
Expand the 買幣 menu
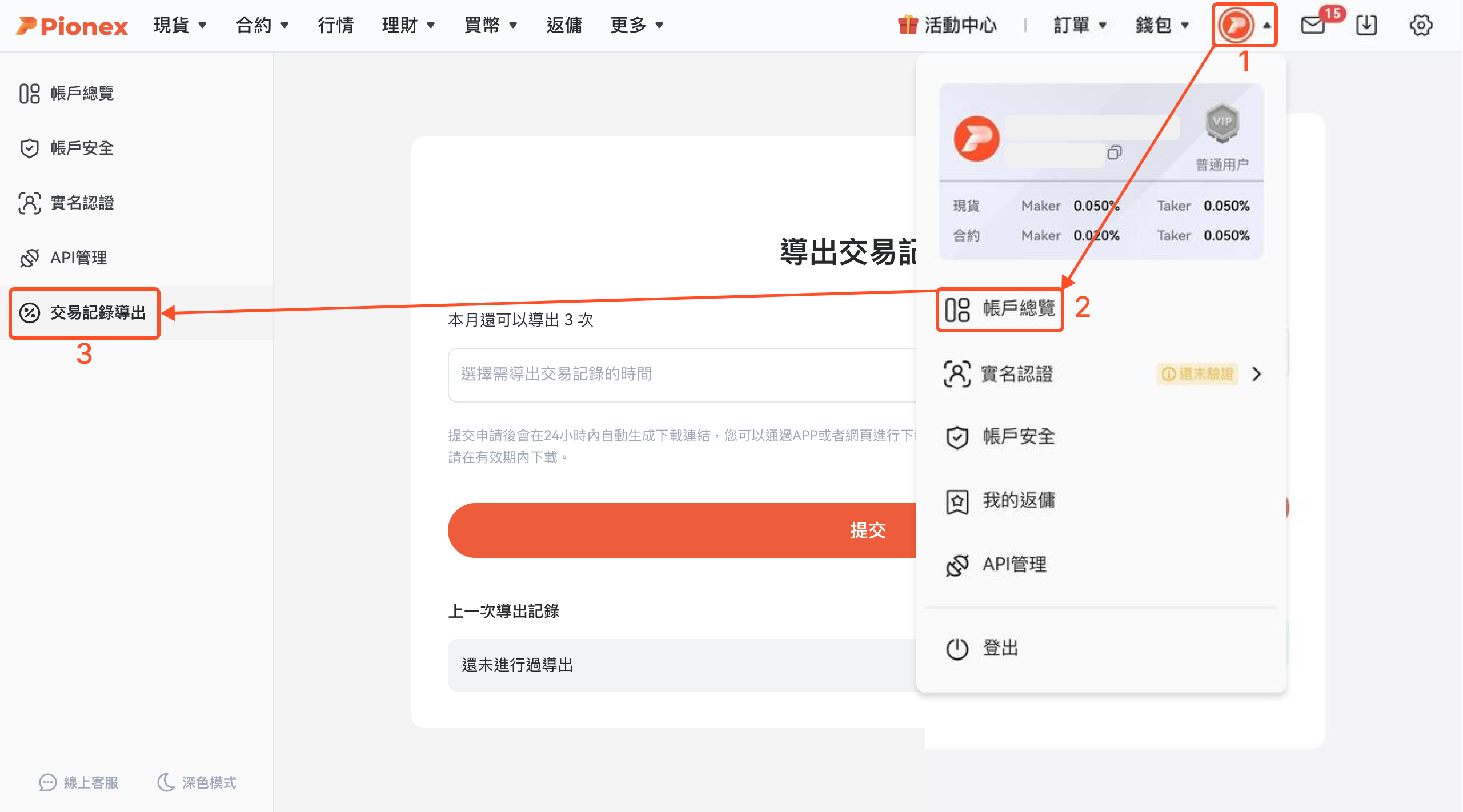point(491,25)
